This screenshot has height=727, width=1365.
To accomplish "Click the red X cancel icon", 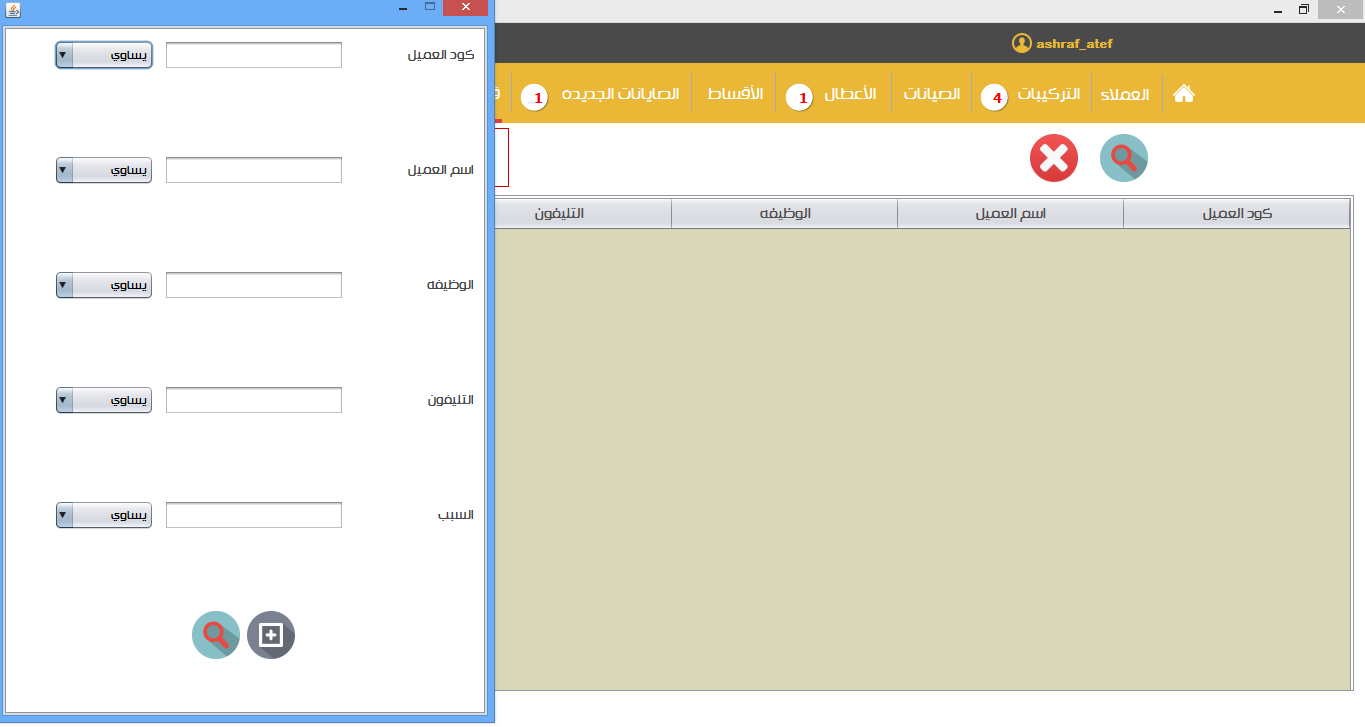I will pyautogui.click(x=1054, y=158).
